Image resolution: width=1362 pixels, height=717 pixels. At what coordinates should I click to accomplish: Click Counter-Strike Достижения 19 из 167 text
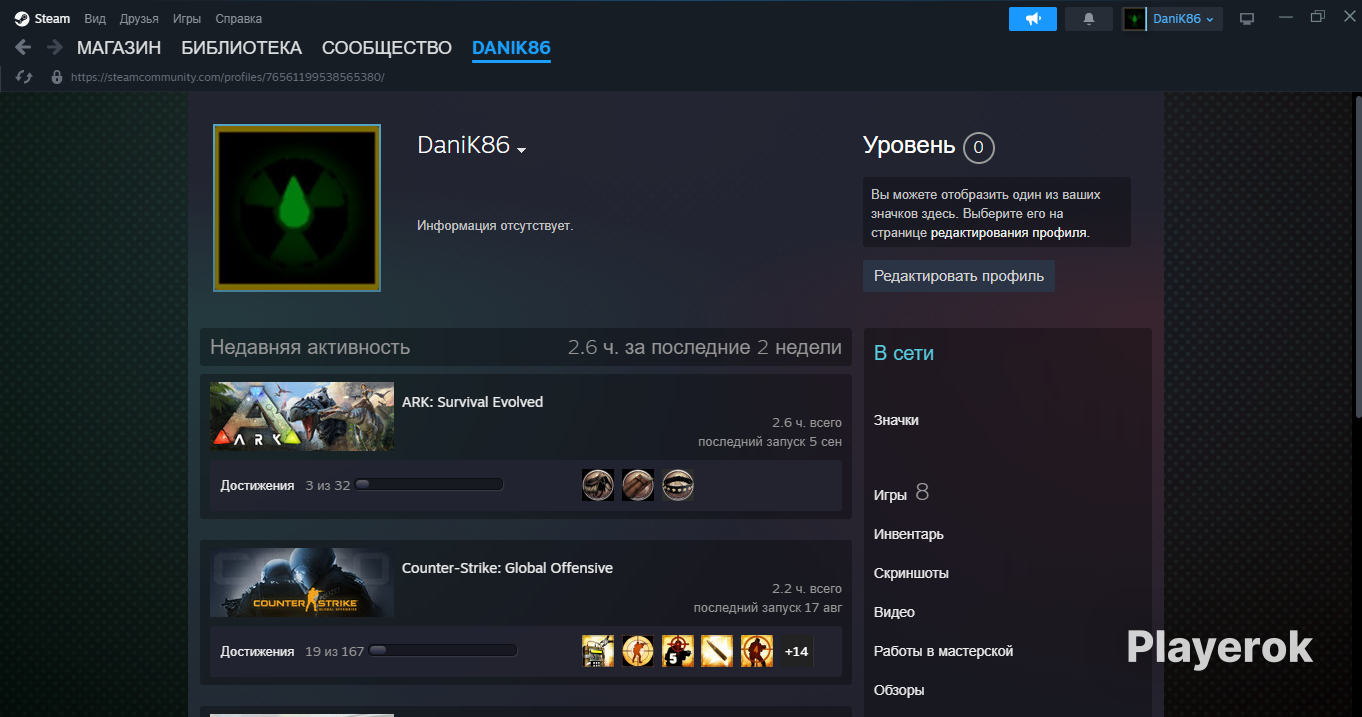click(x=292, y=651)
